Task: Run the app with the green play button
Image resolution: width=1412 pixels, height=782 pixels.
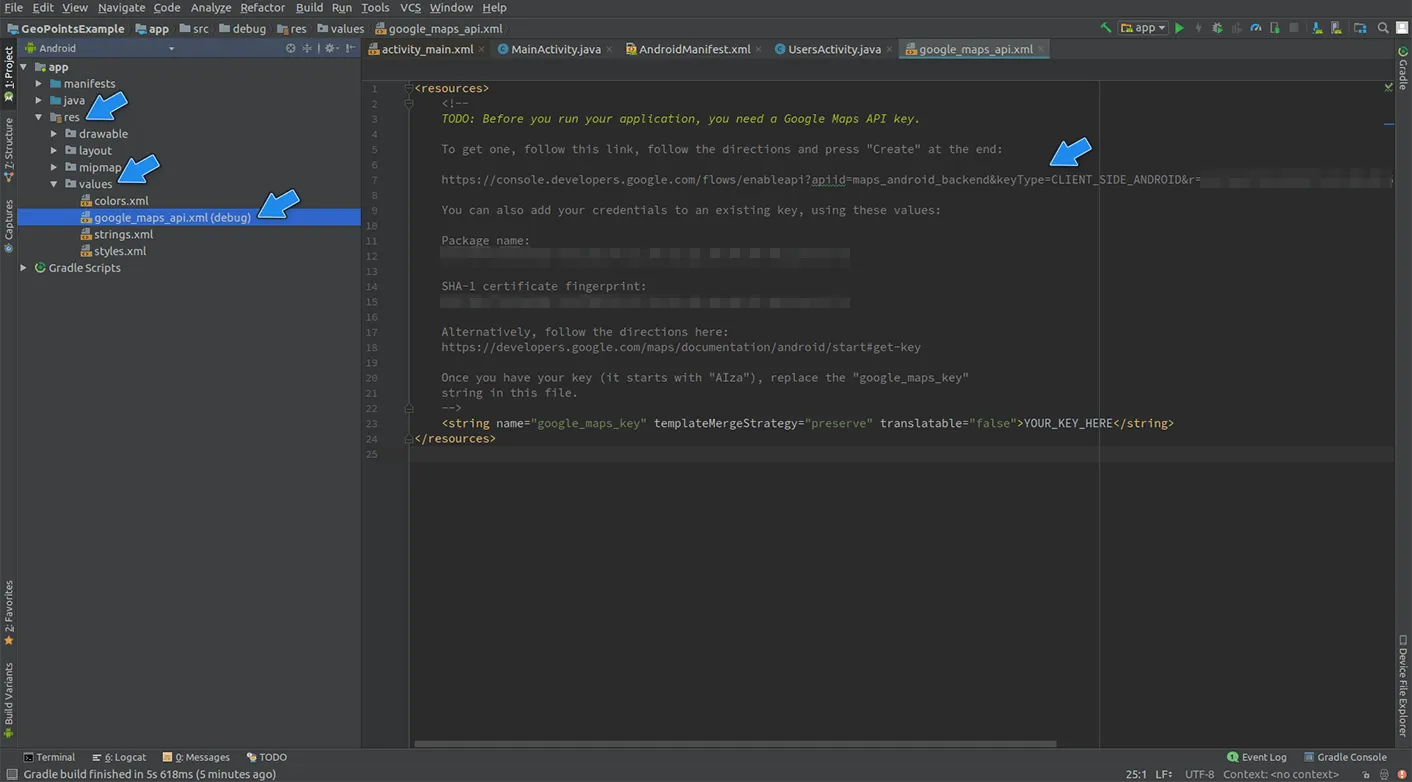Action: click(x=1179, y=28)
